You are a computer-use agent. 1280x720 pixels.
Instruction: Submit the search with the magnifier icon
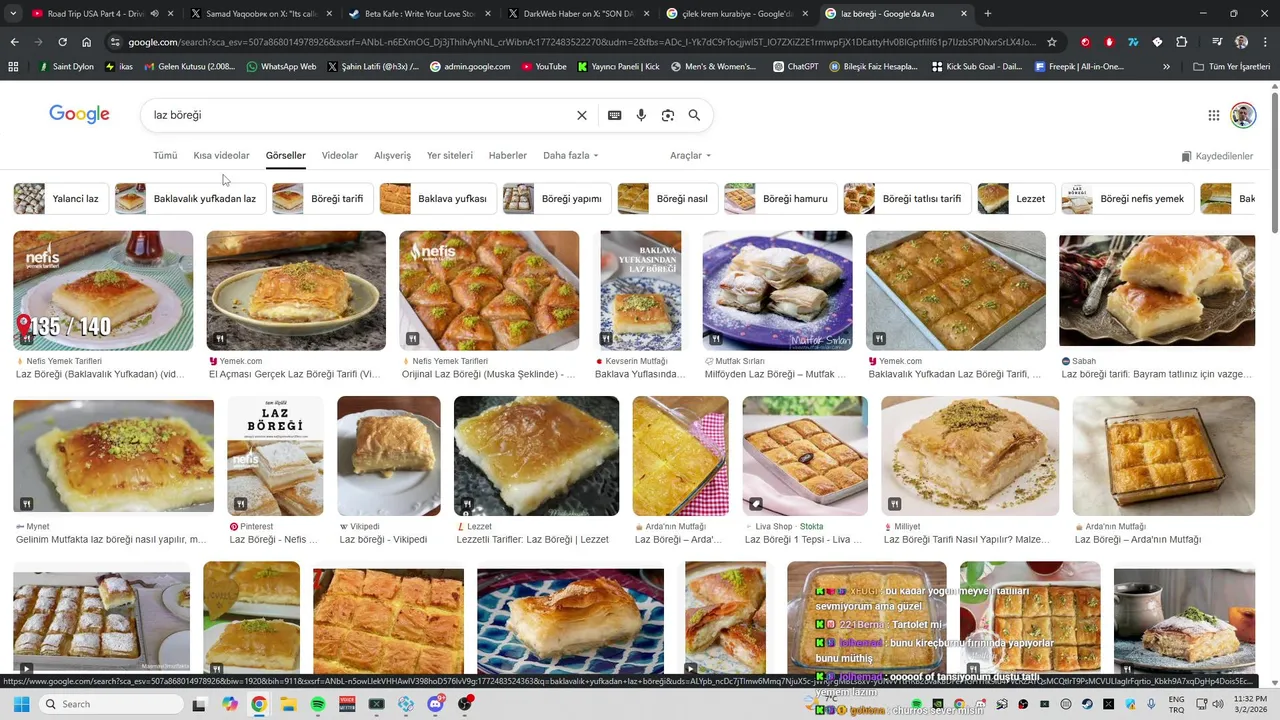tap(694, 115)
